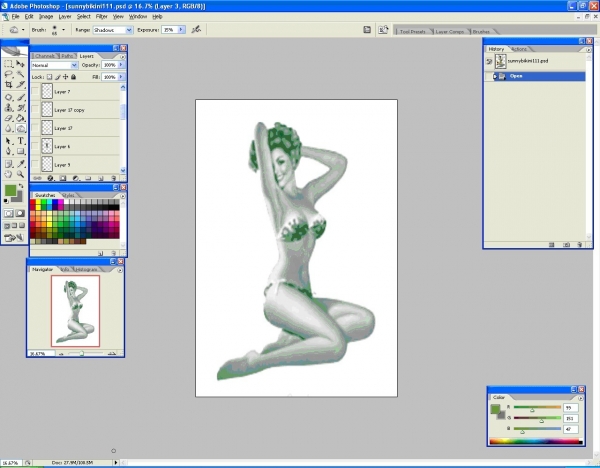Create new snapshot in History panel

coord(567,245)
